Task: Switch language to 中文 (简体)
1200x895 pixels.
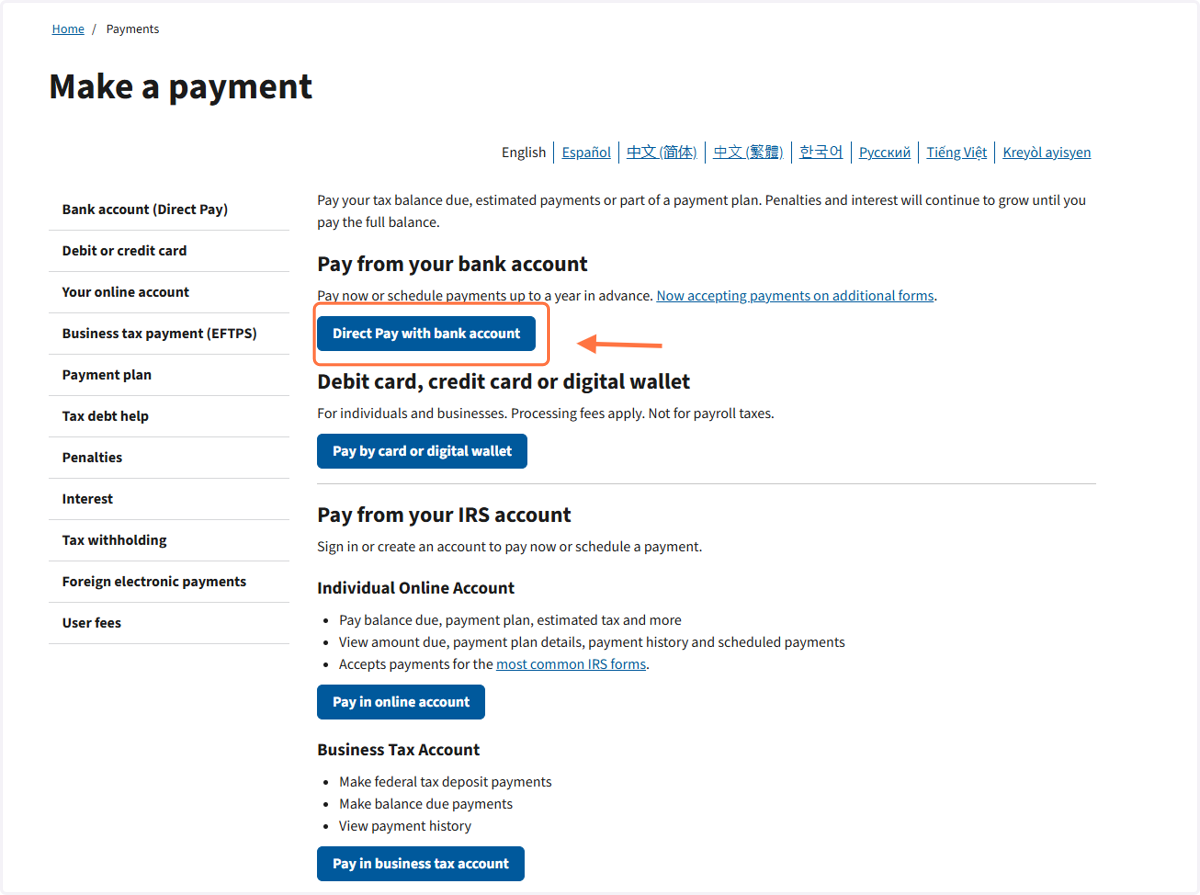Action: [x=662, y=152]
